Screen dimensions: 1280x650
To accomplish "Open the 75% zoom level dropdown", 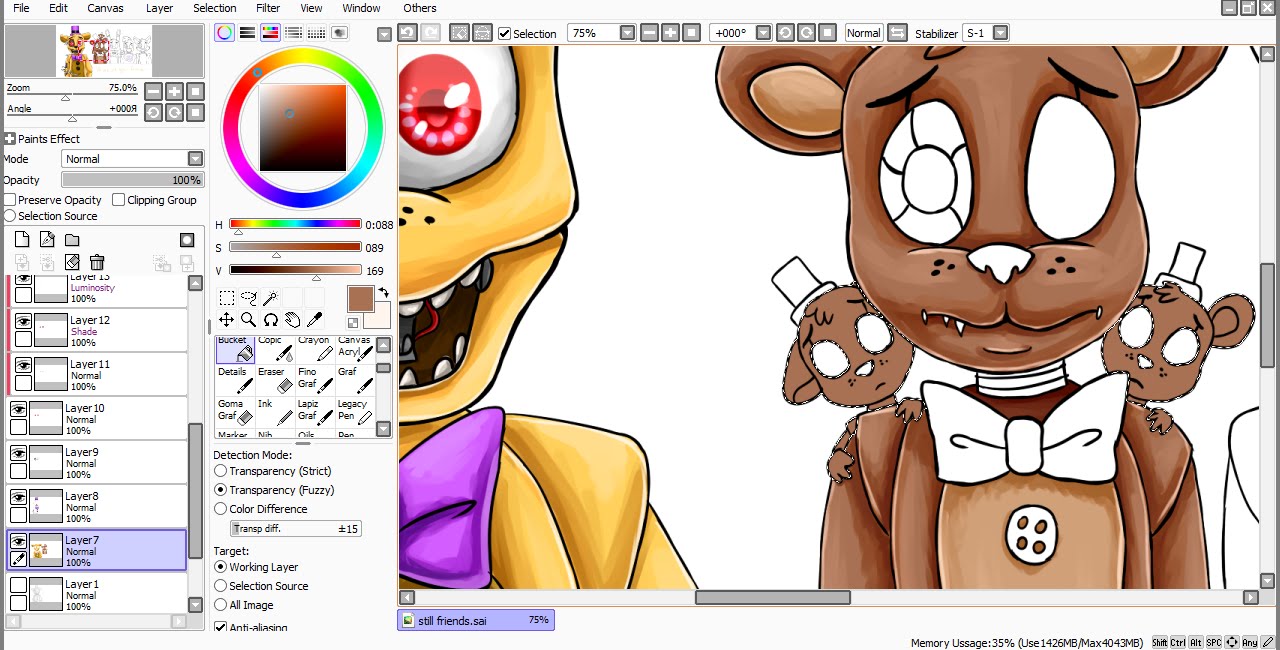I will [x=627, y=33].
